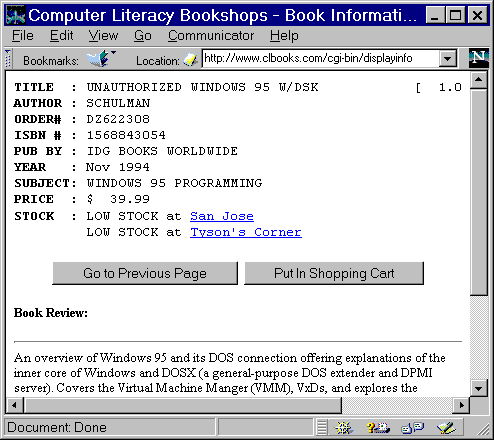Open the File menu
The image size is (494, 440).
pyautogui.click(x=23, y=36)
